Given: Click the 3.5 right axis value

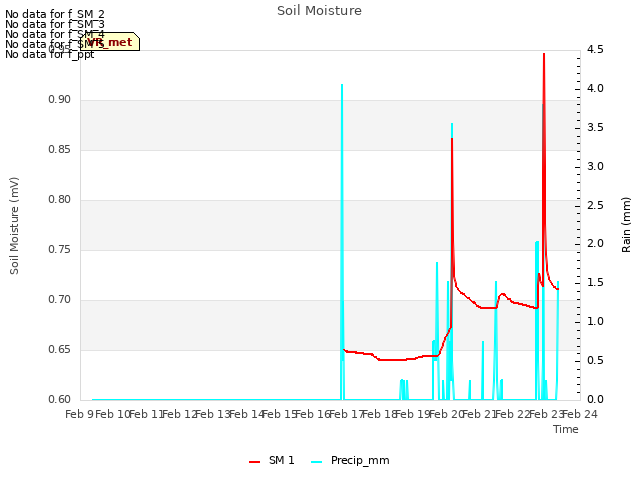Looking at the screenshot, I should click(595, 127).
